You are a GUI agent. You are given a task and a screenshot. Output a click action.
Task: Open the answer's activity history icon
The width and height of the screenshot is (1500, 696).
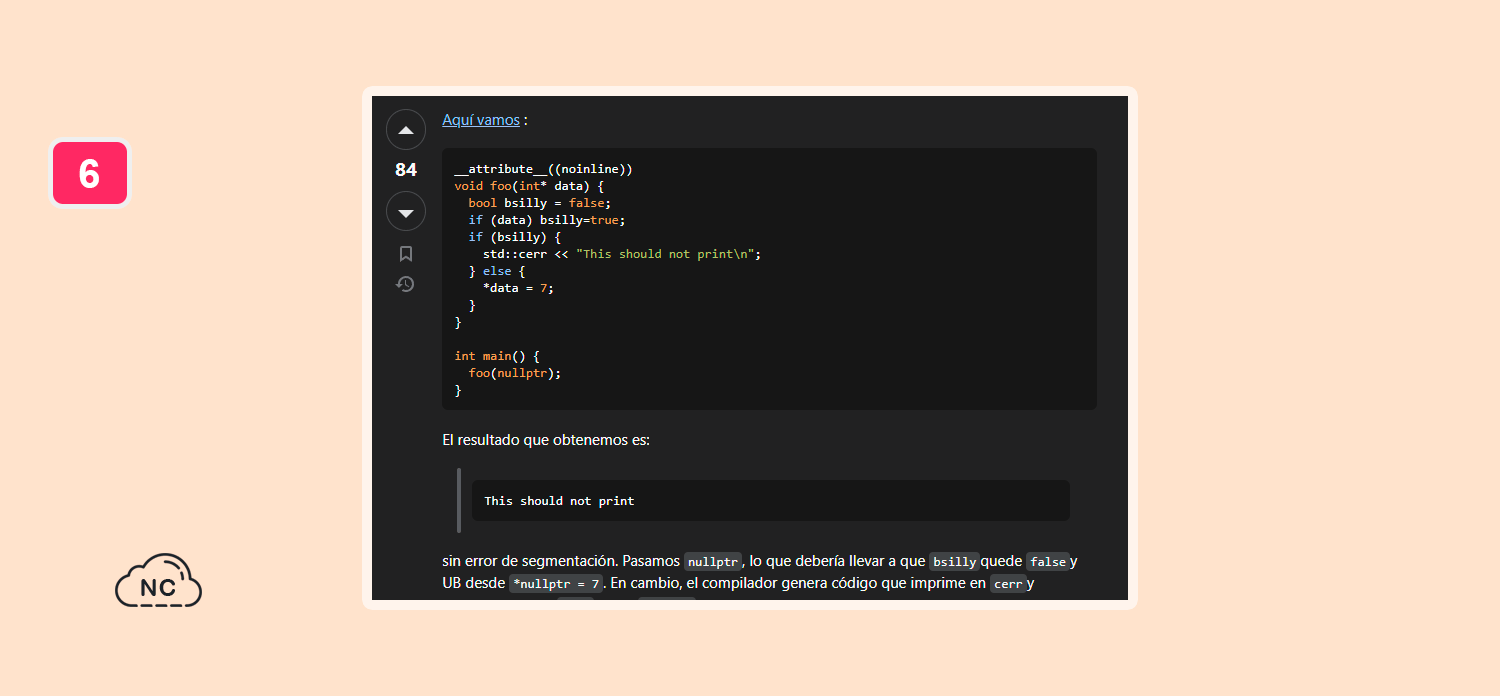tap(405, 284)
